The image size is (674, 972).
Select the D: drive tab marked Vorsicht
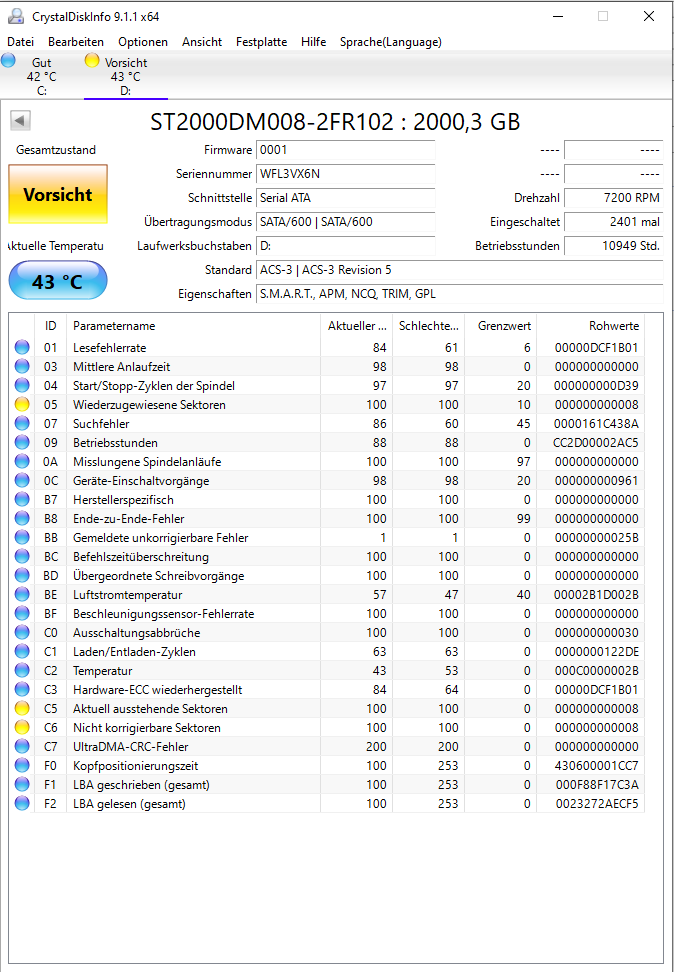coord(126,76)
